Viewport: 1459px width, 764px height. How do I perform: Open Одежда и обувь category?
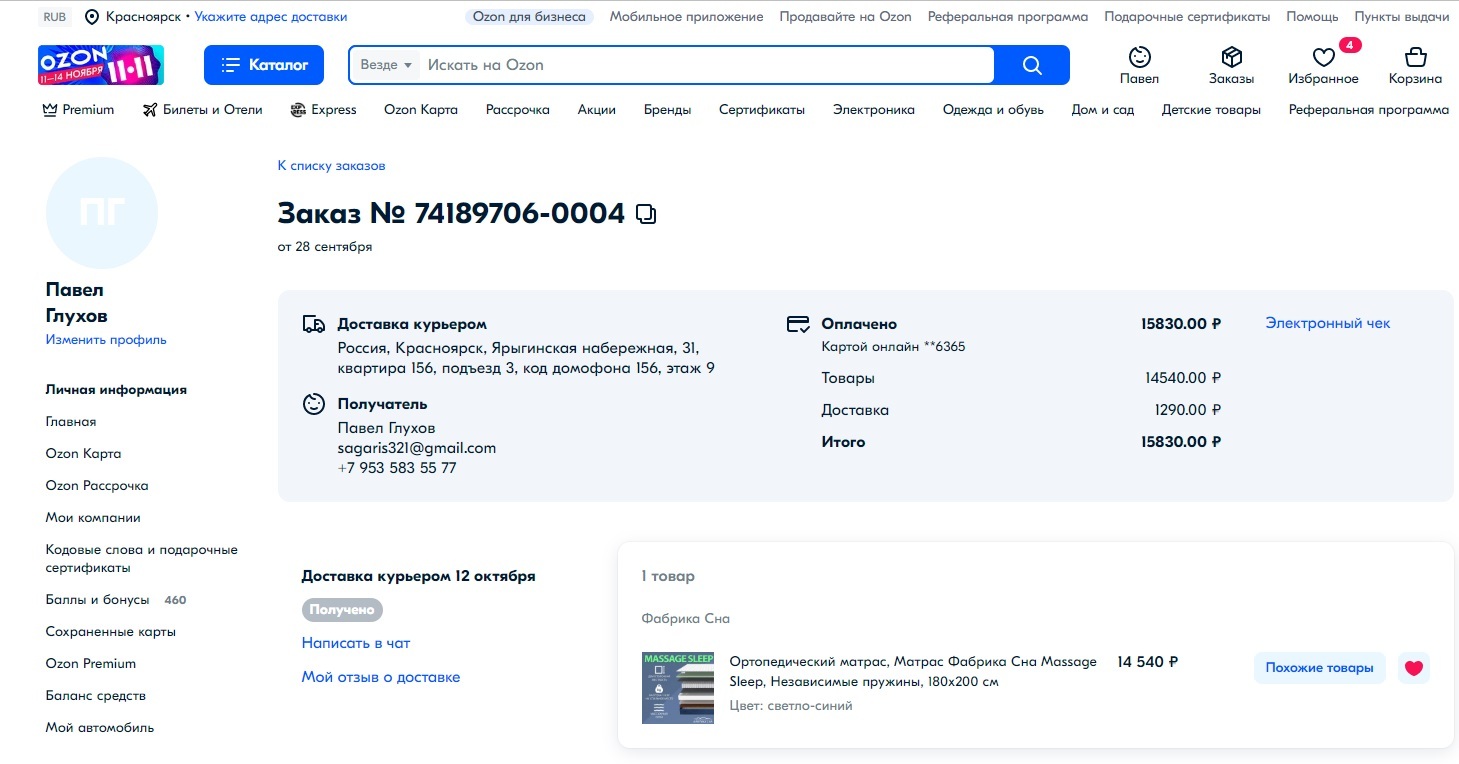coord(993,110)
